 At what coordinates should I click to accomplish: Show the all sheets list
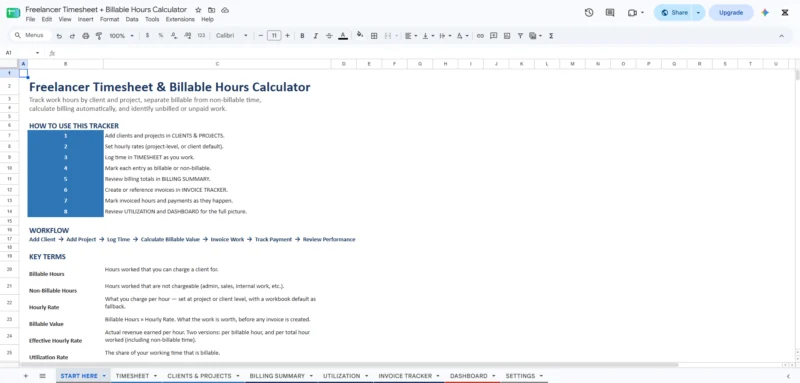[x=42, y=376]
